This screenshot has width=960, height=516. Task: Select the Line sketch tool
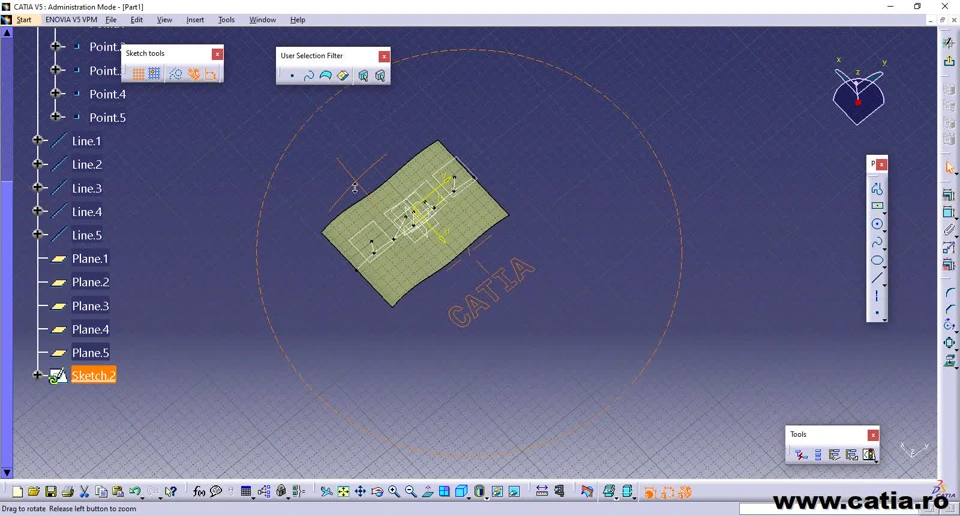pyautogui.click(x=877, y=278)
